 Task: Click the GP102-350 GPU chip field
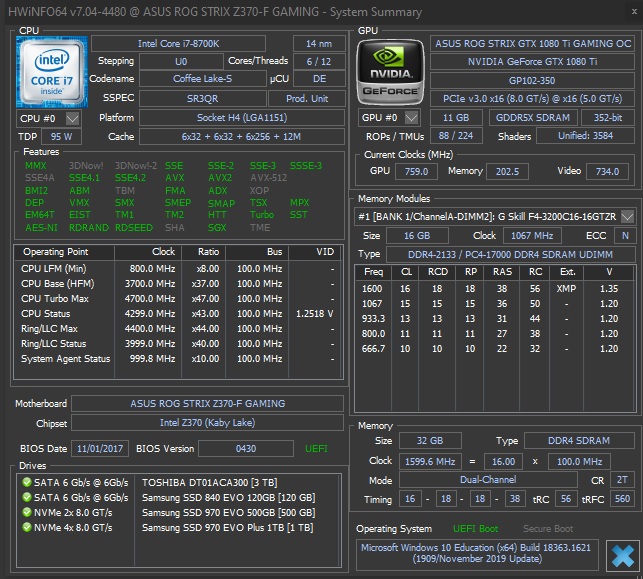coord(533,80)
